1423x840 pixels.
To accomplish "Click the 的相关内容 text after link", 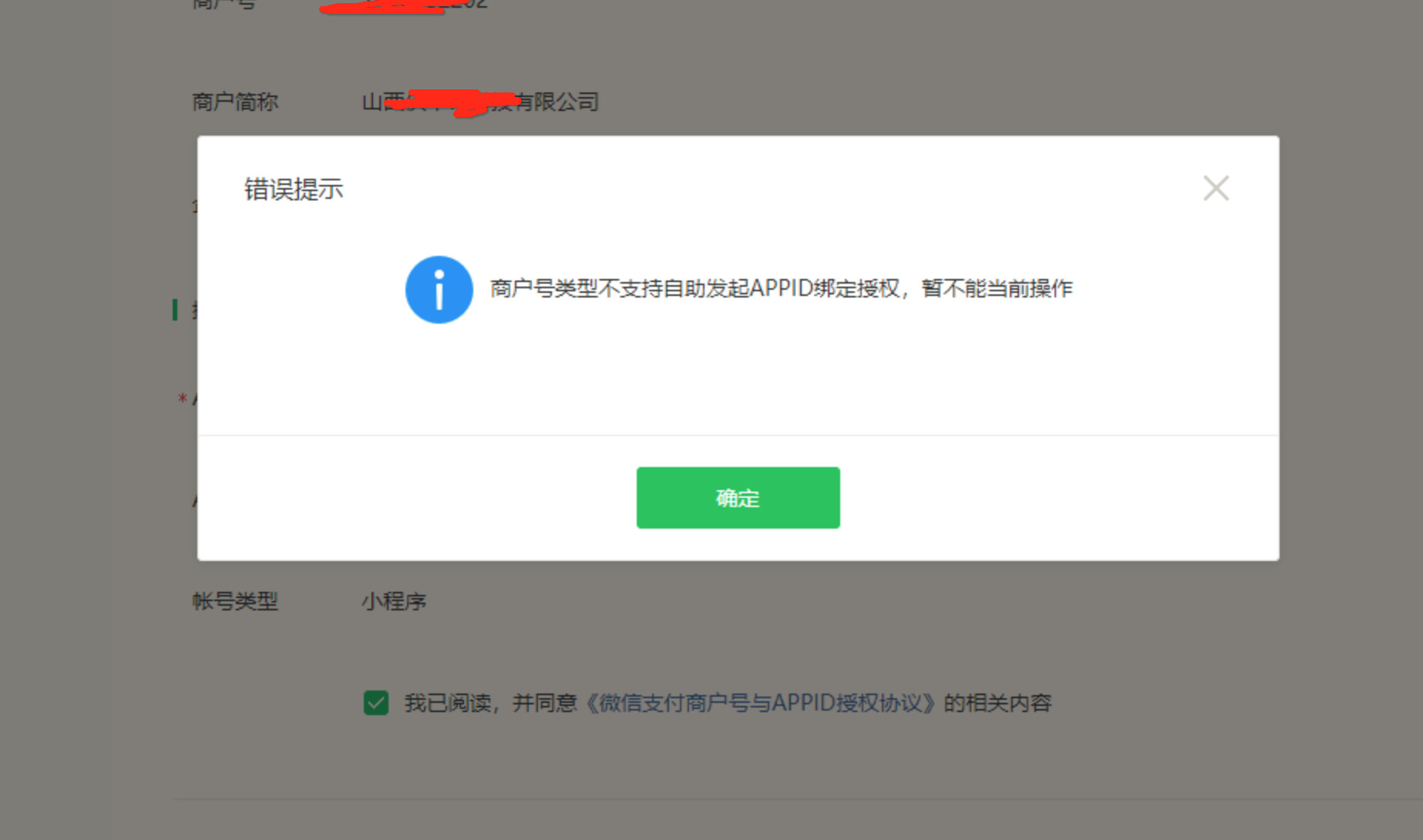I will coord(997,703).
